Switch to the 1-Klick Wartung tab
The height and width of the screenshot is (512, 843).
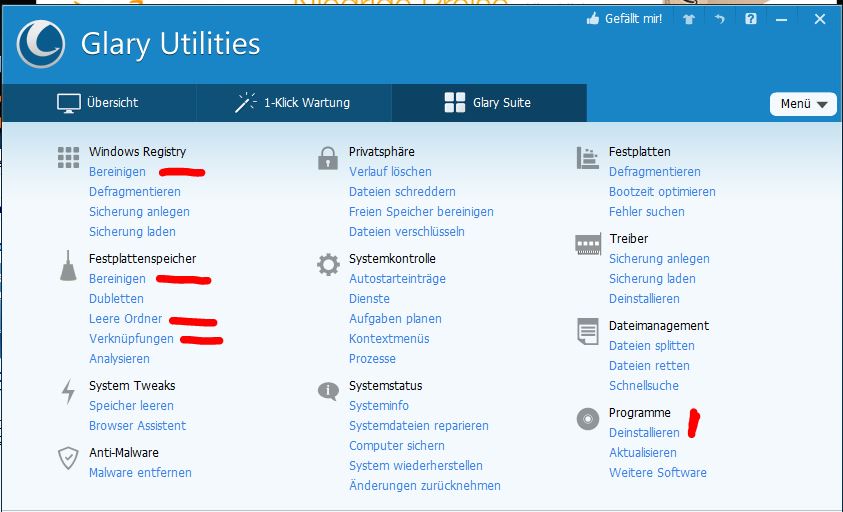point(294,103)
